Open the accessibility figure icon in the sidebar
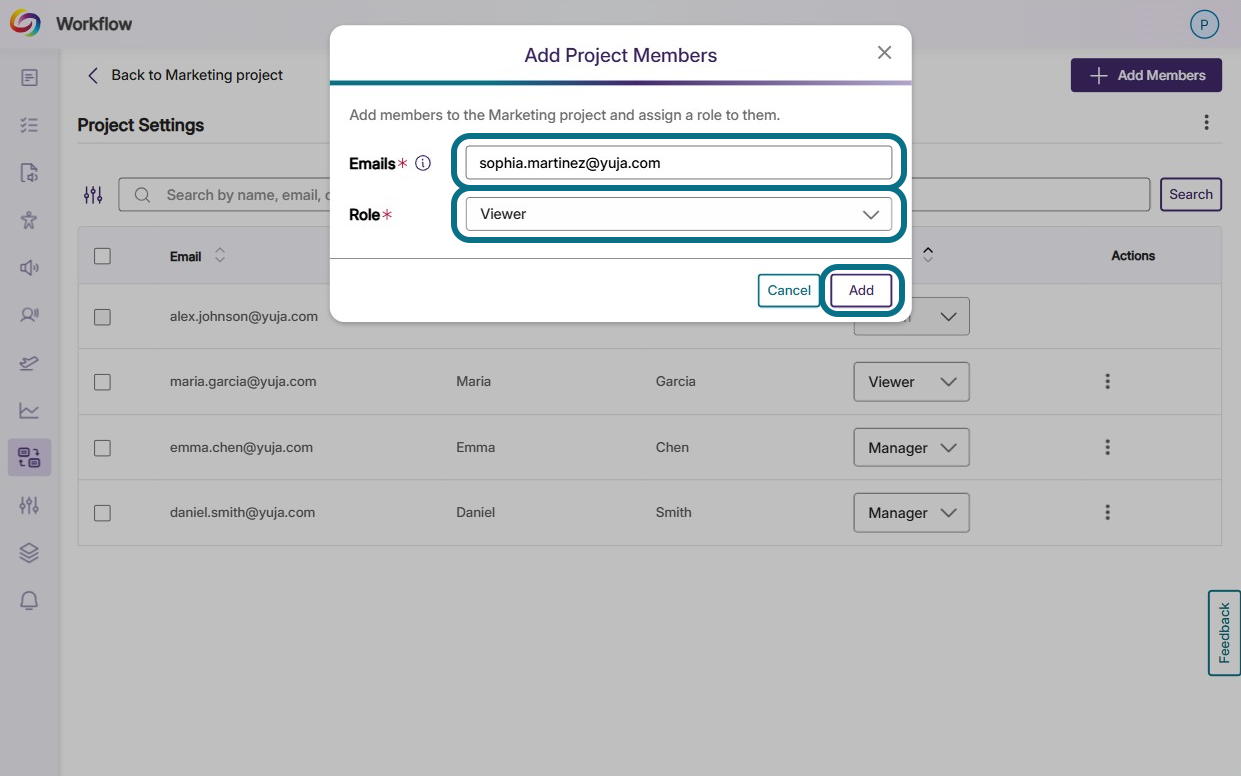The image size is (1241, 776). click(29, 220)
